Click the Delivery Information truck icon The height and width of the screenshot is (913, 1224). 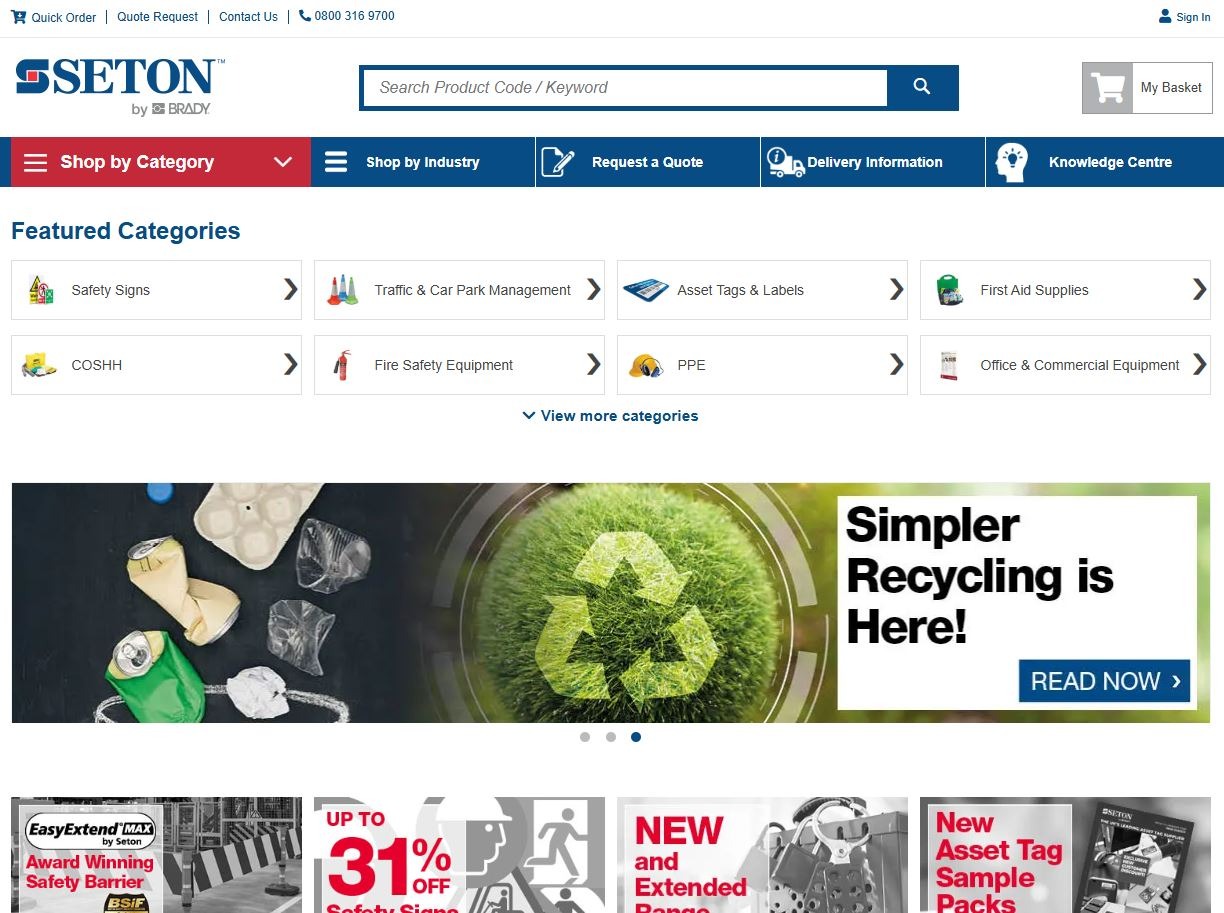point(785,162)
